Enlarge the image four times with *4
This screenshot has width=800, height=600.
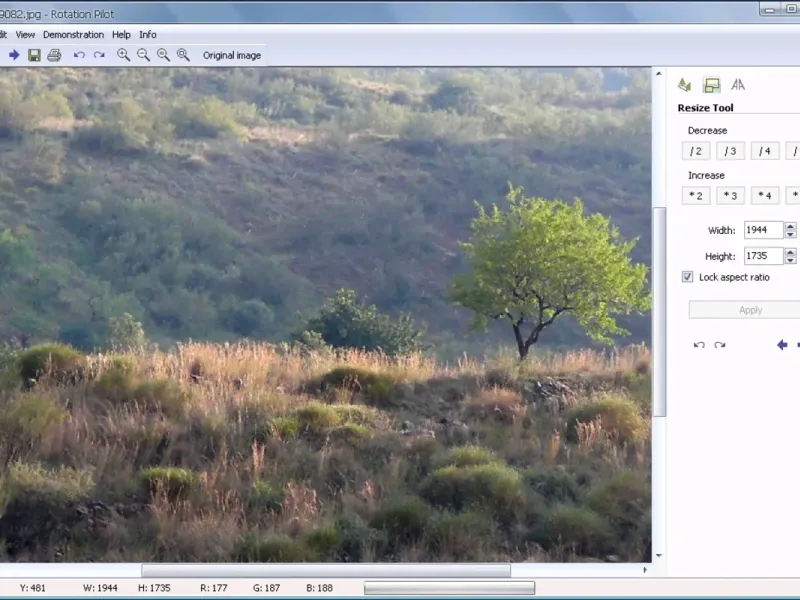click(765, 195)
